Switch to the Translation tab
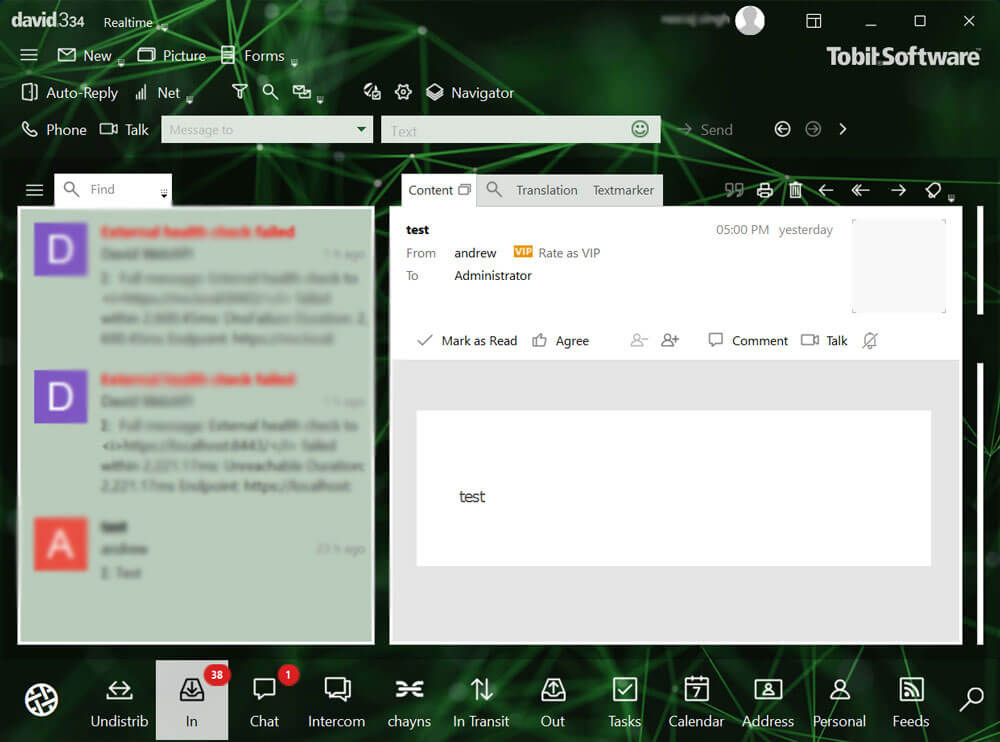This screenshot has width=1000, height=742. pyautogui.click(x=546, y=190)
